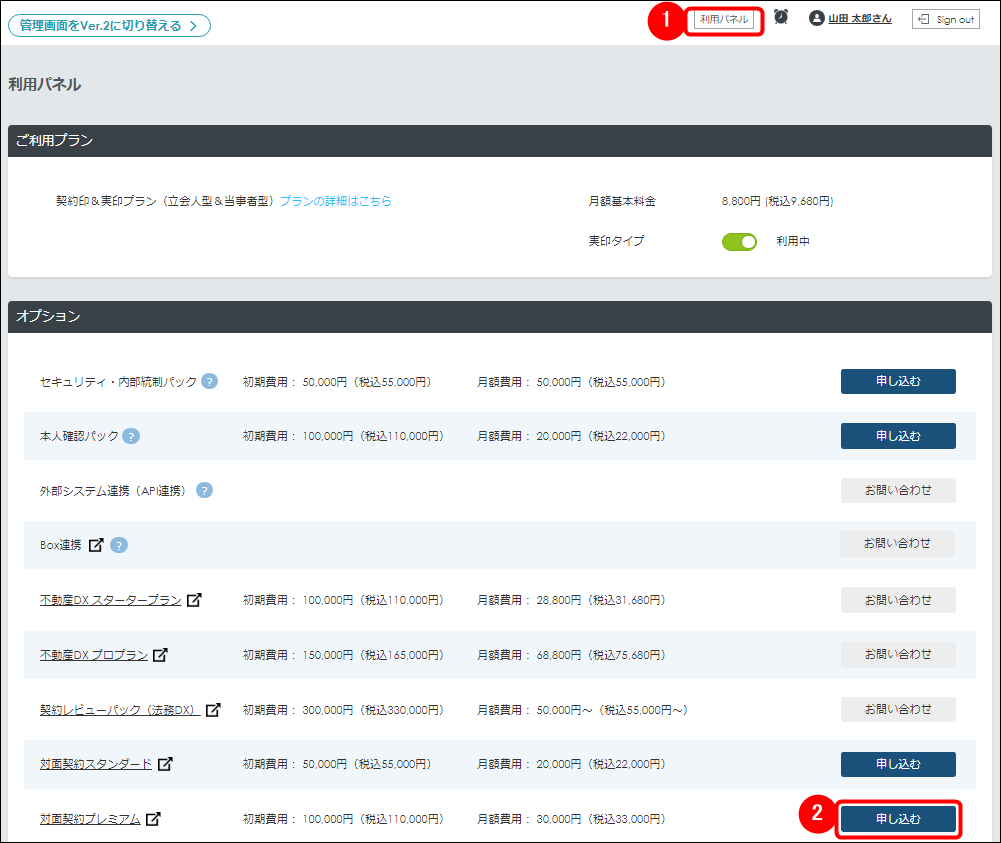Click external link icon beside Box連携
Image resolution: width=1001 pixels, height=843 pixels.
pos(96,545)
